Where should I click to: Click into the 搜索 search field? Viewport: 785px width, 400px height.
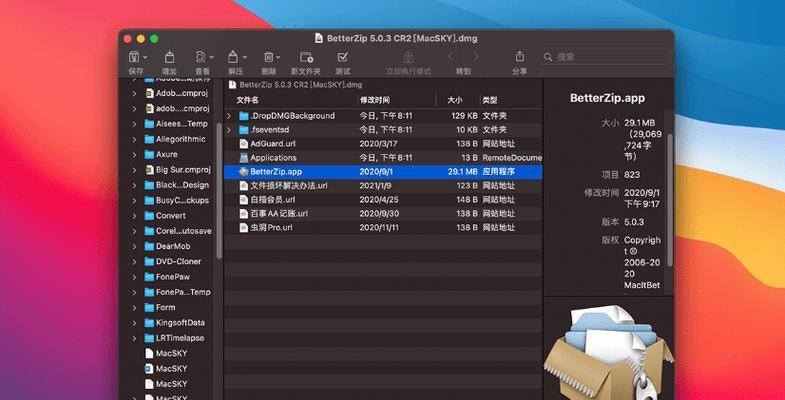(x=604, y=57)
